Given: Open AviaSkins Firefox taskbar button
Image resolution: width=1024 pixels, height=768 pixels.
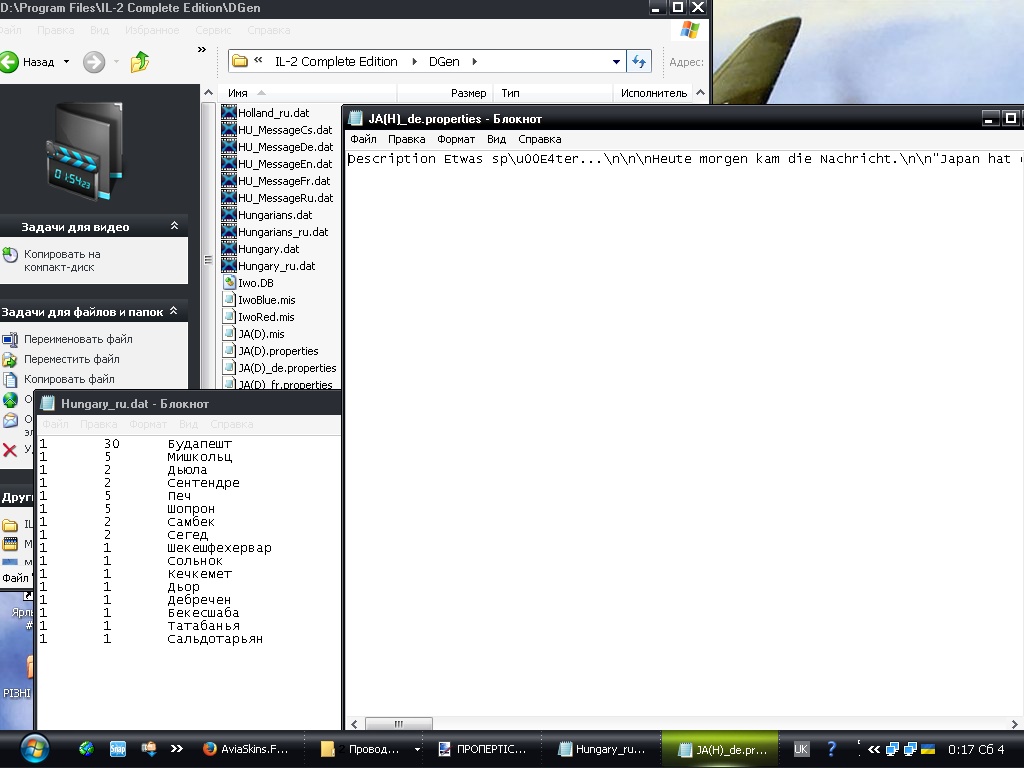Looking at the screenshot, I should point(246,749).
